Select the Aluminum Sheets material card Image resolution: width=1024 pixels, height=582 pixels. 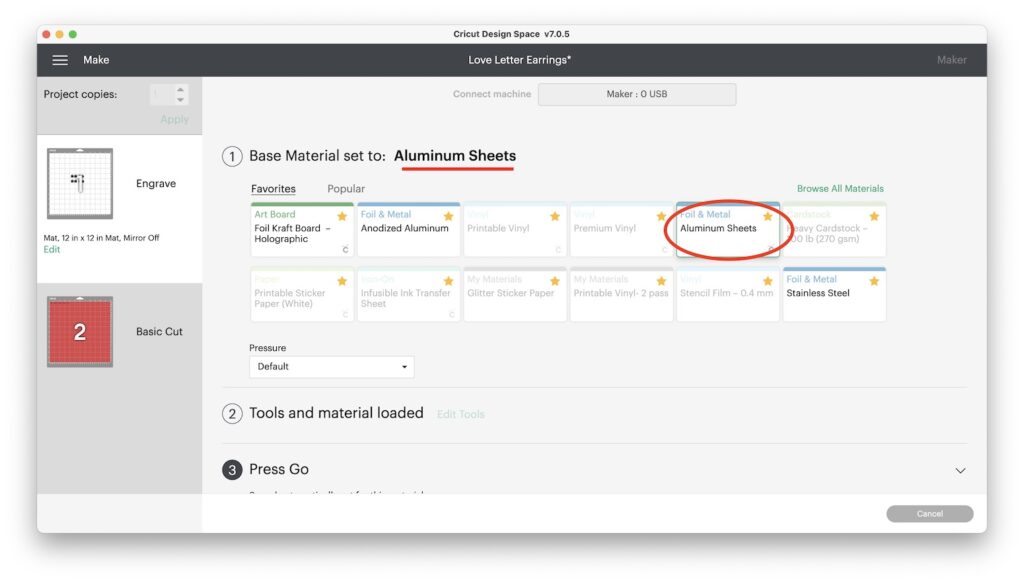[728, 230]
